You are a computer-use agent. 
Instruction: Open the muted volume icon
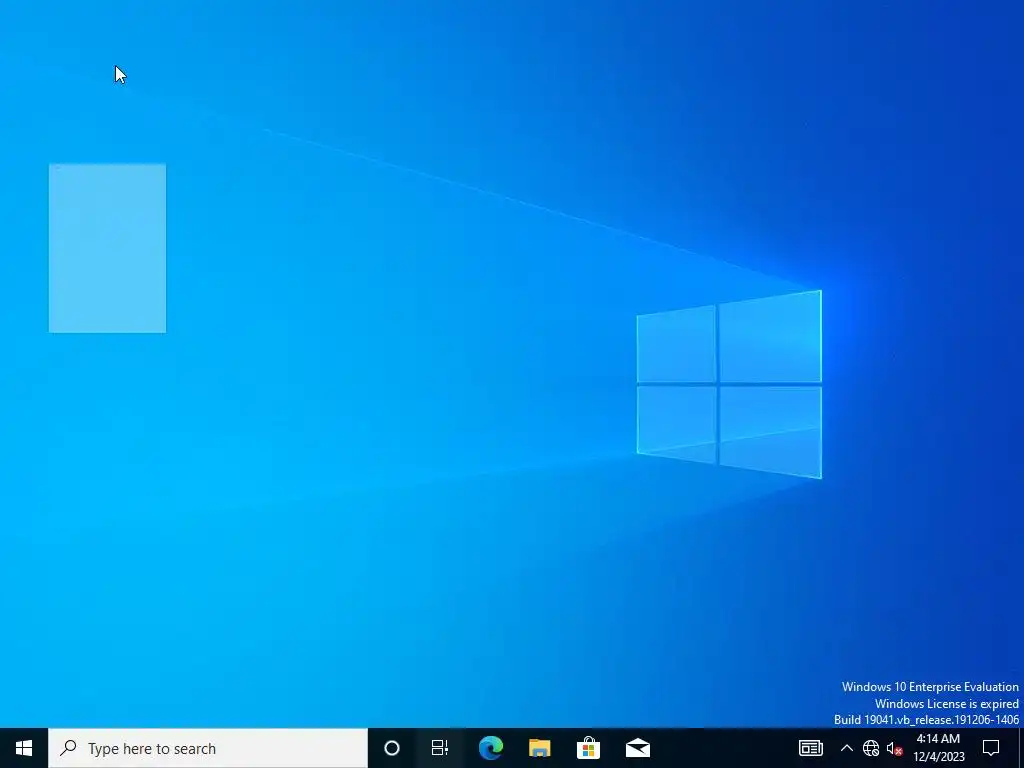[x=894, y=748]
